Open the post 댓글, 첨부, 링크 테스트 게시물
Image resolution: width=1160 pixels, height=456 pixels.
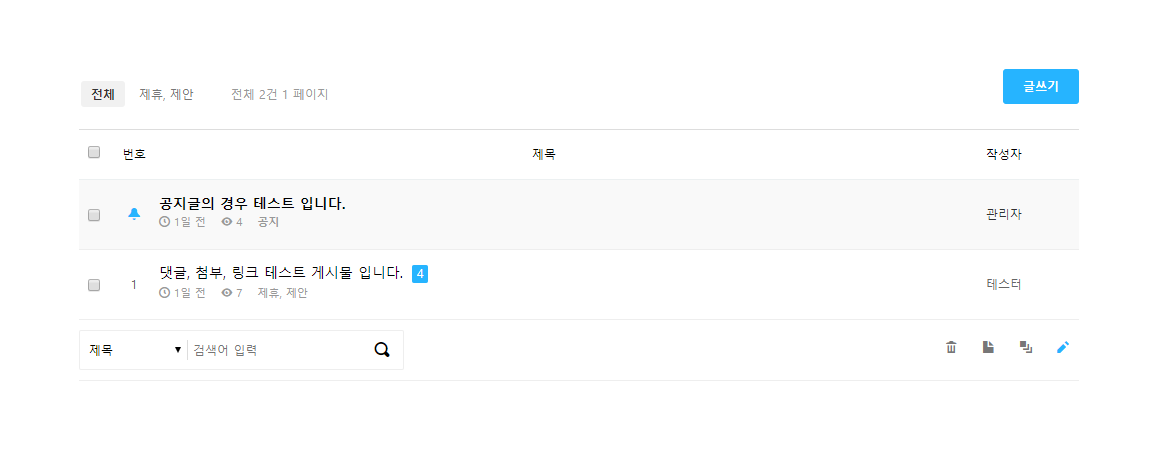click(x=281, y=273)
